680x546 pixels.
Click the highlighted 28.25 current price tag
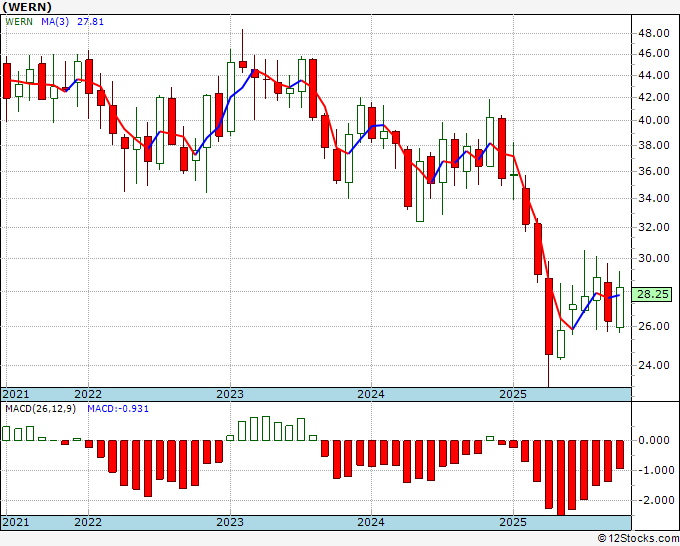[x=652, y=294]
